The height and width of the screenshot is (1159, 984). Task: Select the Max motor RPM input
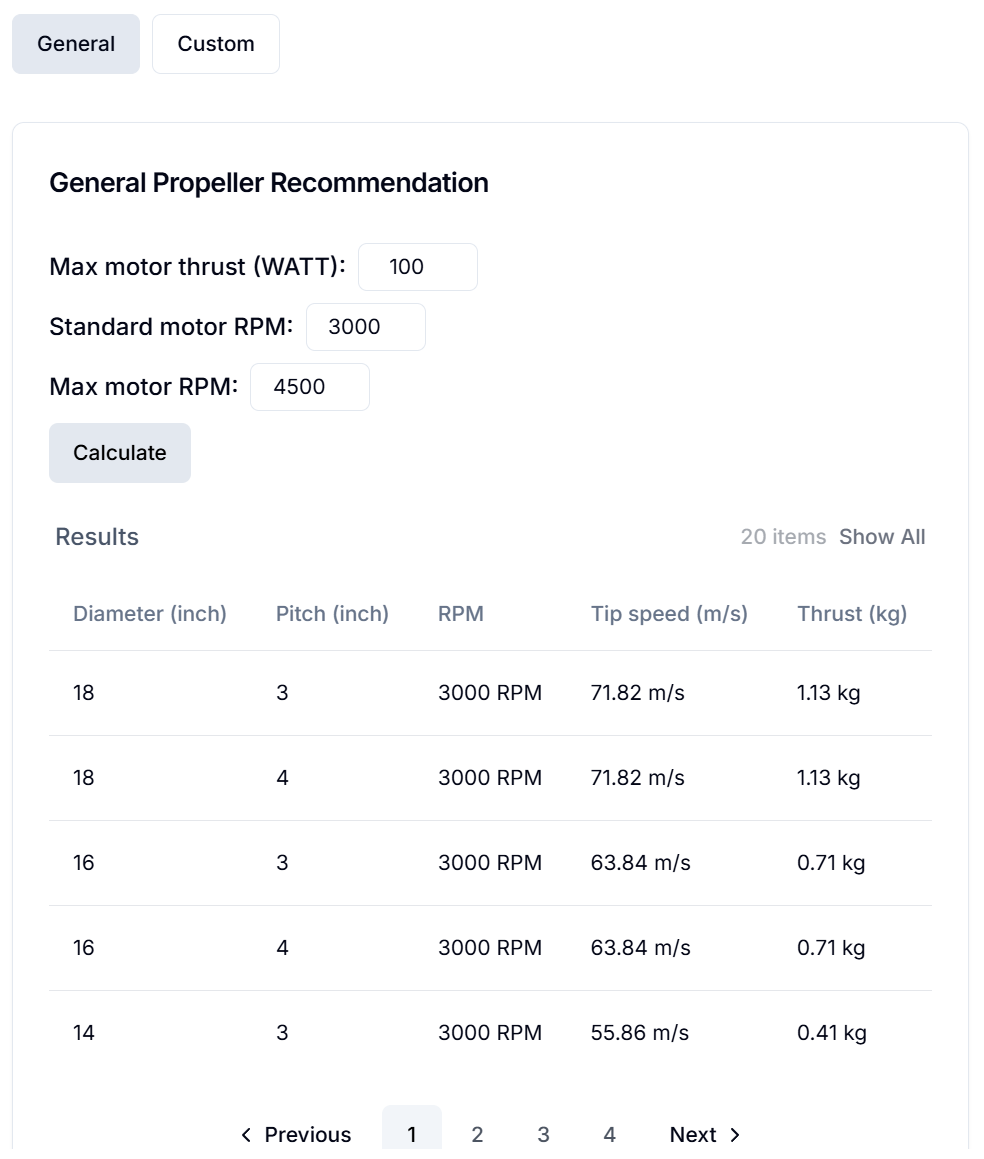coord(310,387)
